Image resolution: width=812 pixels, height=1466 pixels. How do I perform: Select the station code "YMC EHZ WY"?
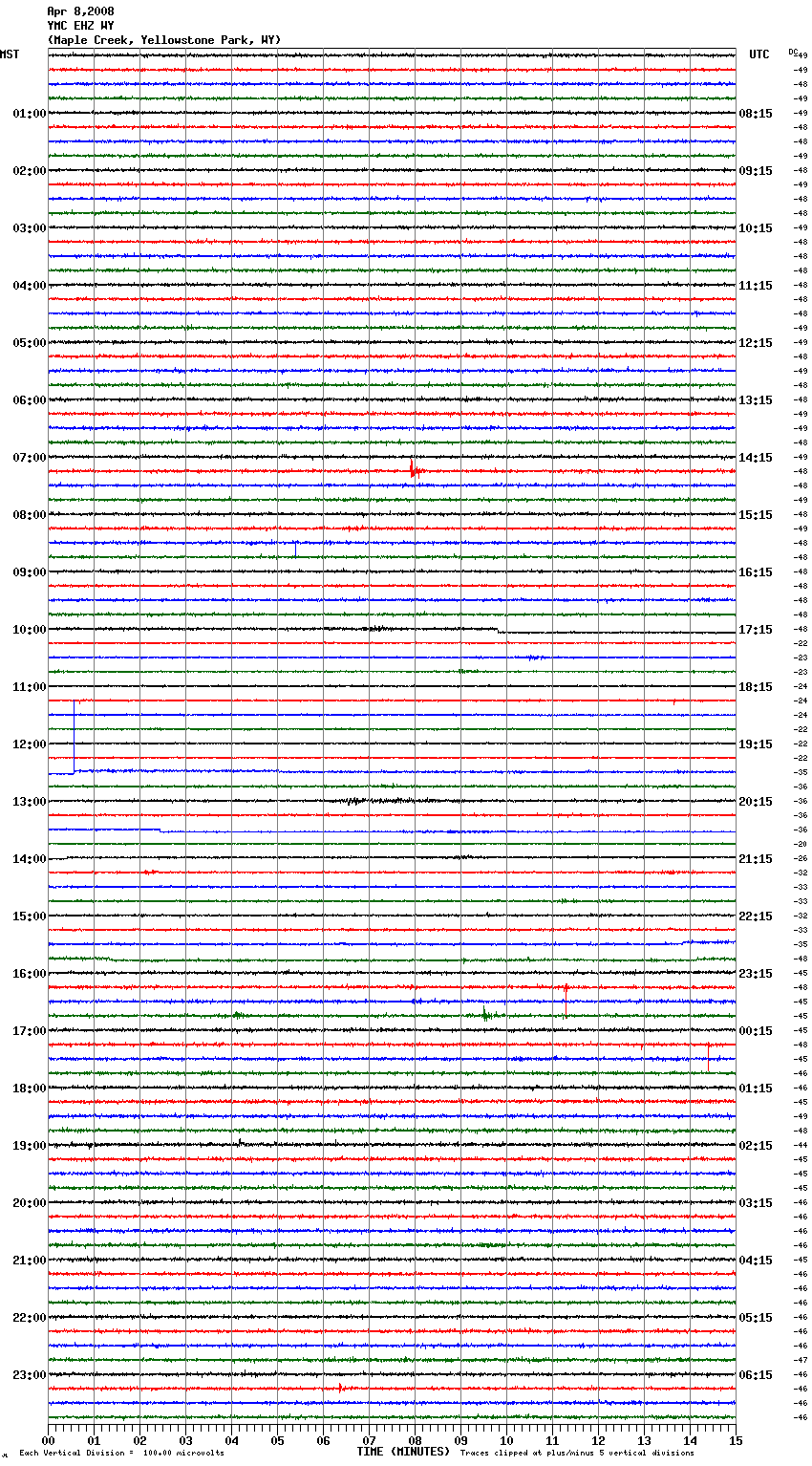[80, 26]
